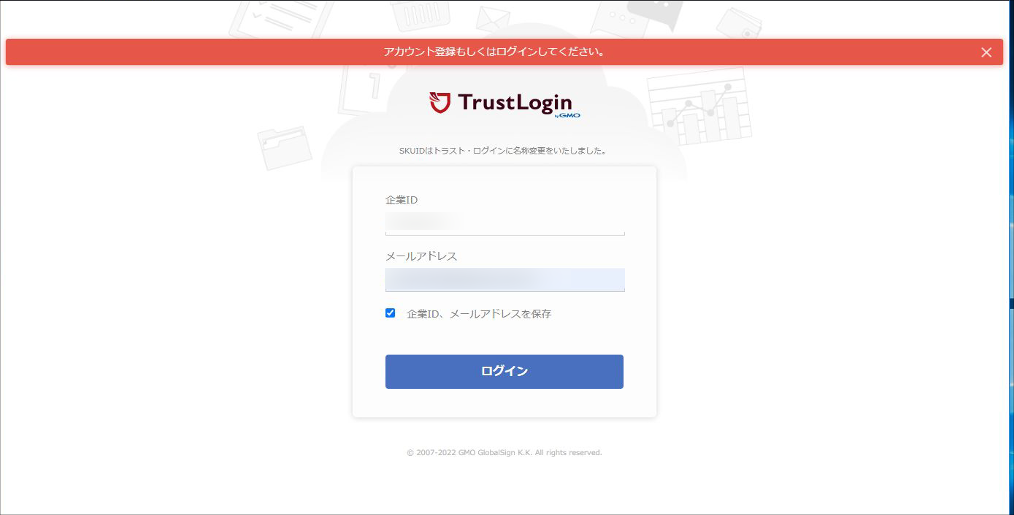
Task: Focus the 企業ID input field
Action: (x=504, y=223)
